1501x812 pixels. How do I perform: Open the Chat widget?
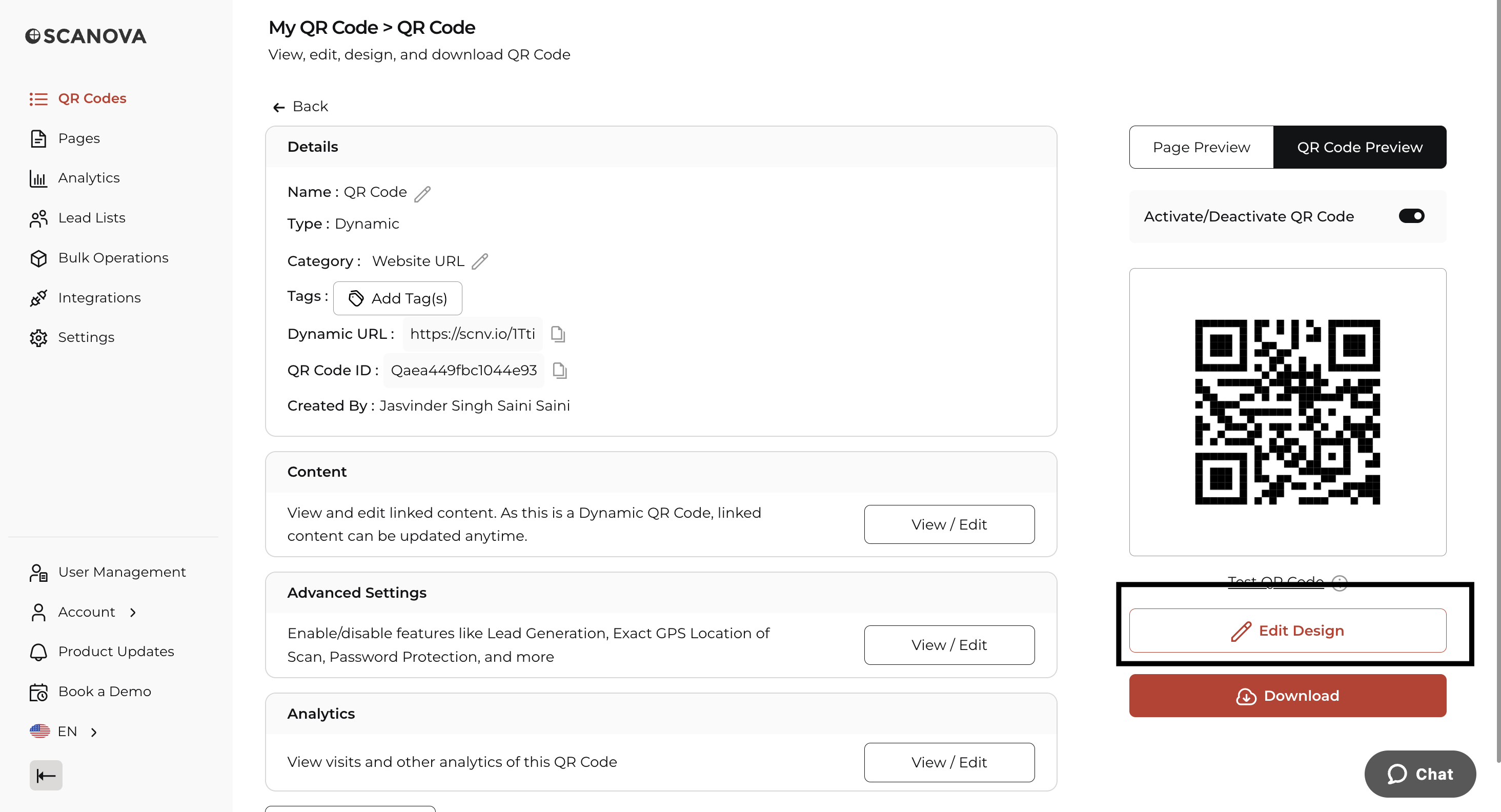[x=1419, y=774]
